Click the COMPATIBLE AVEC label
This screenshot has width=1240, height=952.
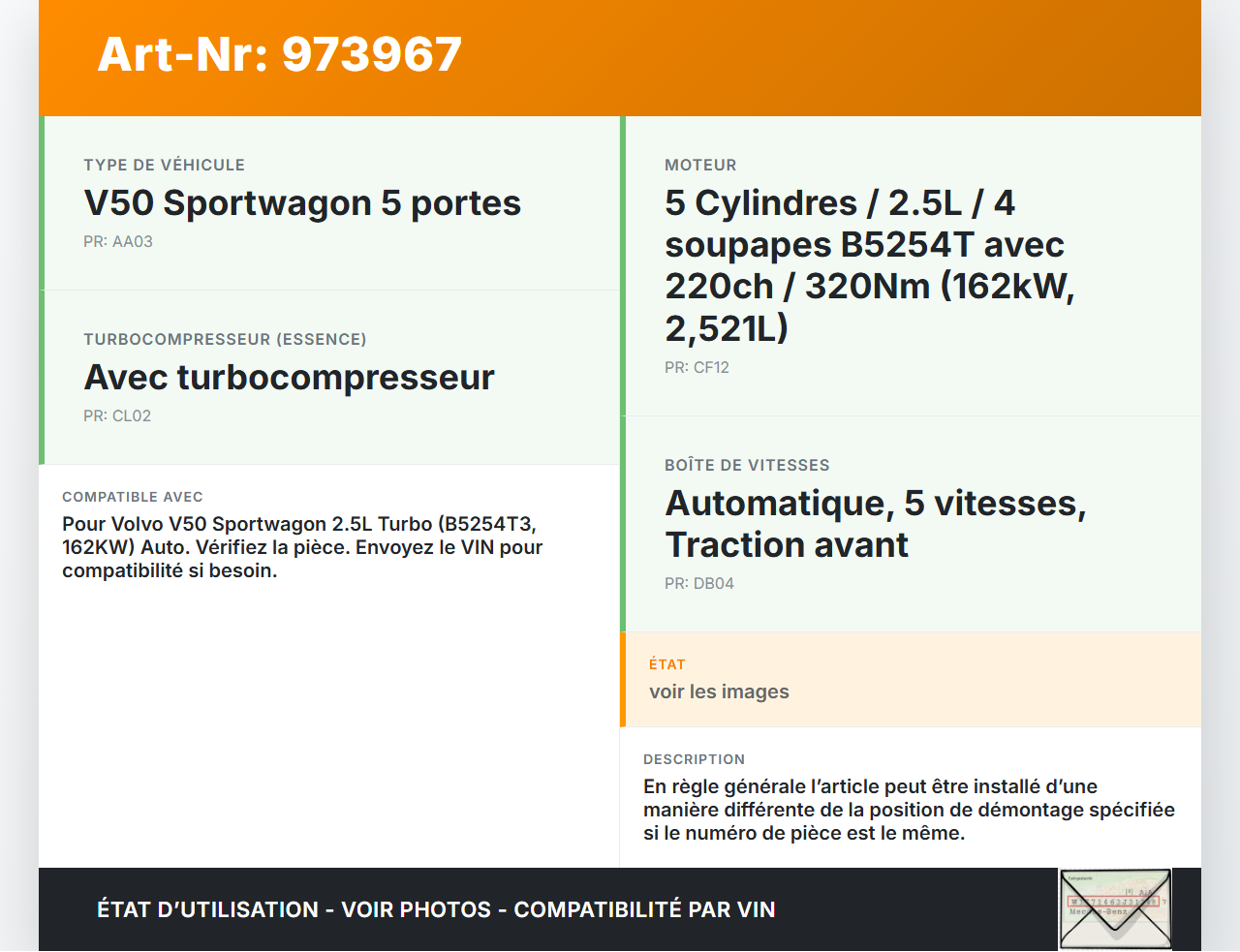(133, 497)
